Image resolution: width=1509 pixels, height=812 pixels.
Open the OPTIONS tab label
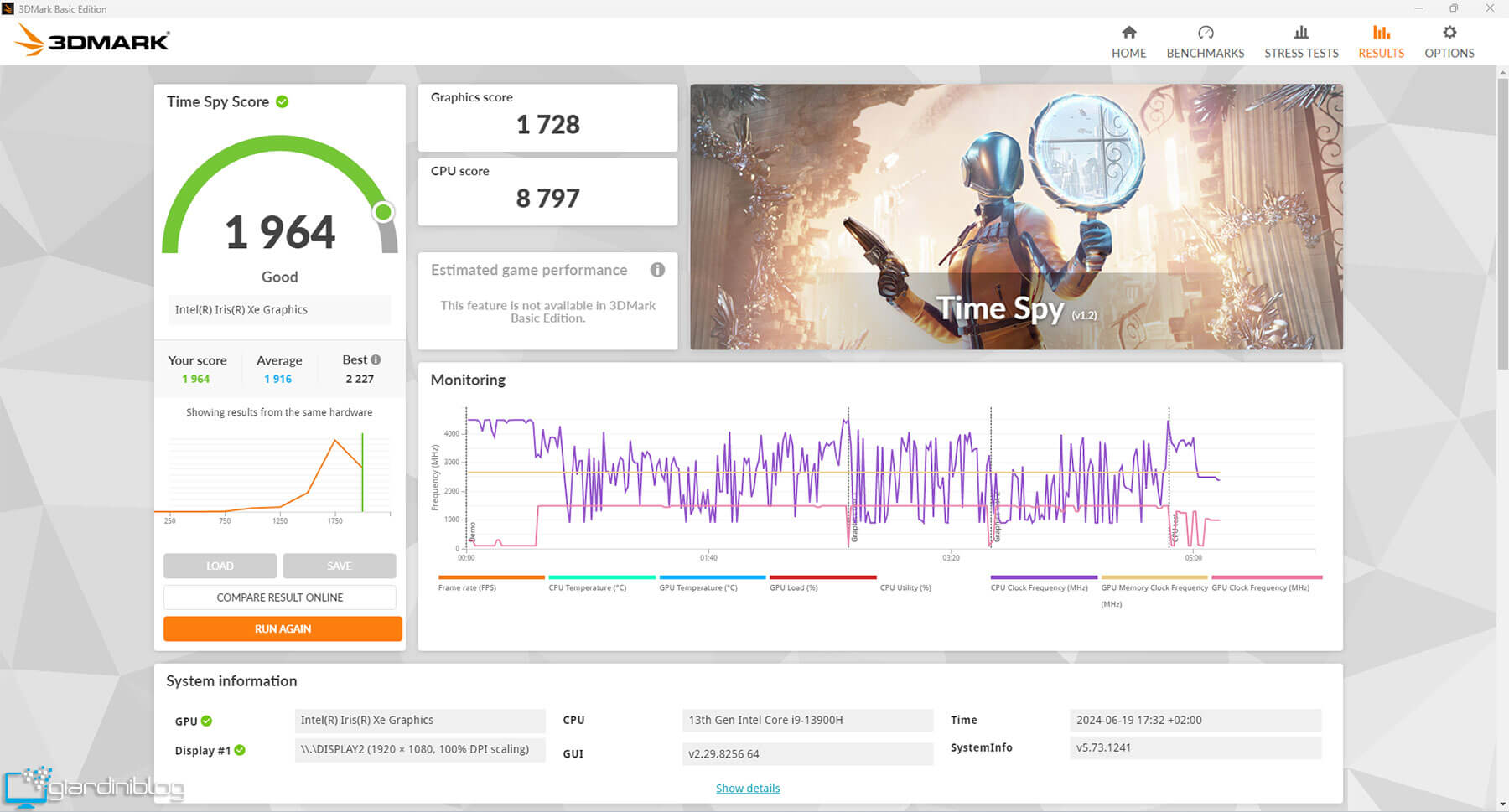(x=1449, y=53)
